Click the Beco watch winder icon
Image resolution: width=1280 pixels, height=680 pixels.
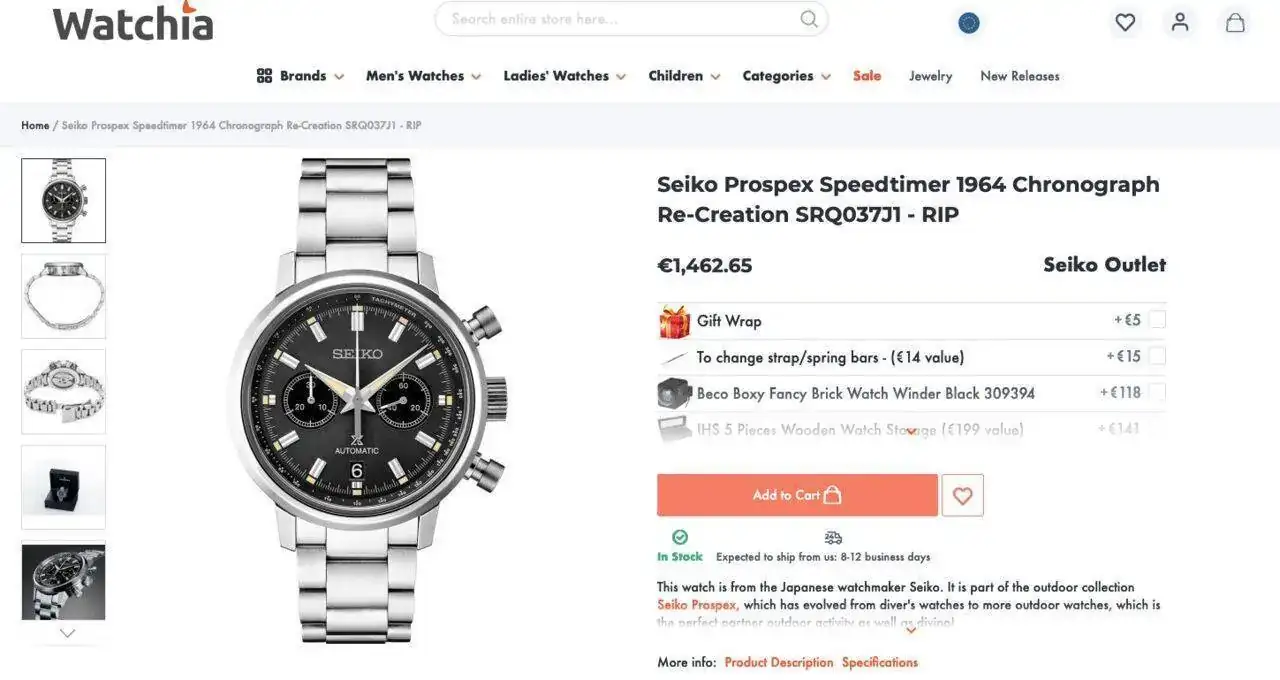click(x=675, y=393)
